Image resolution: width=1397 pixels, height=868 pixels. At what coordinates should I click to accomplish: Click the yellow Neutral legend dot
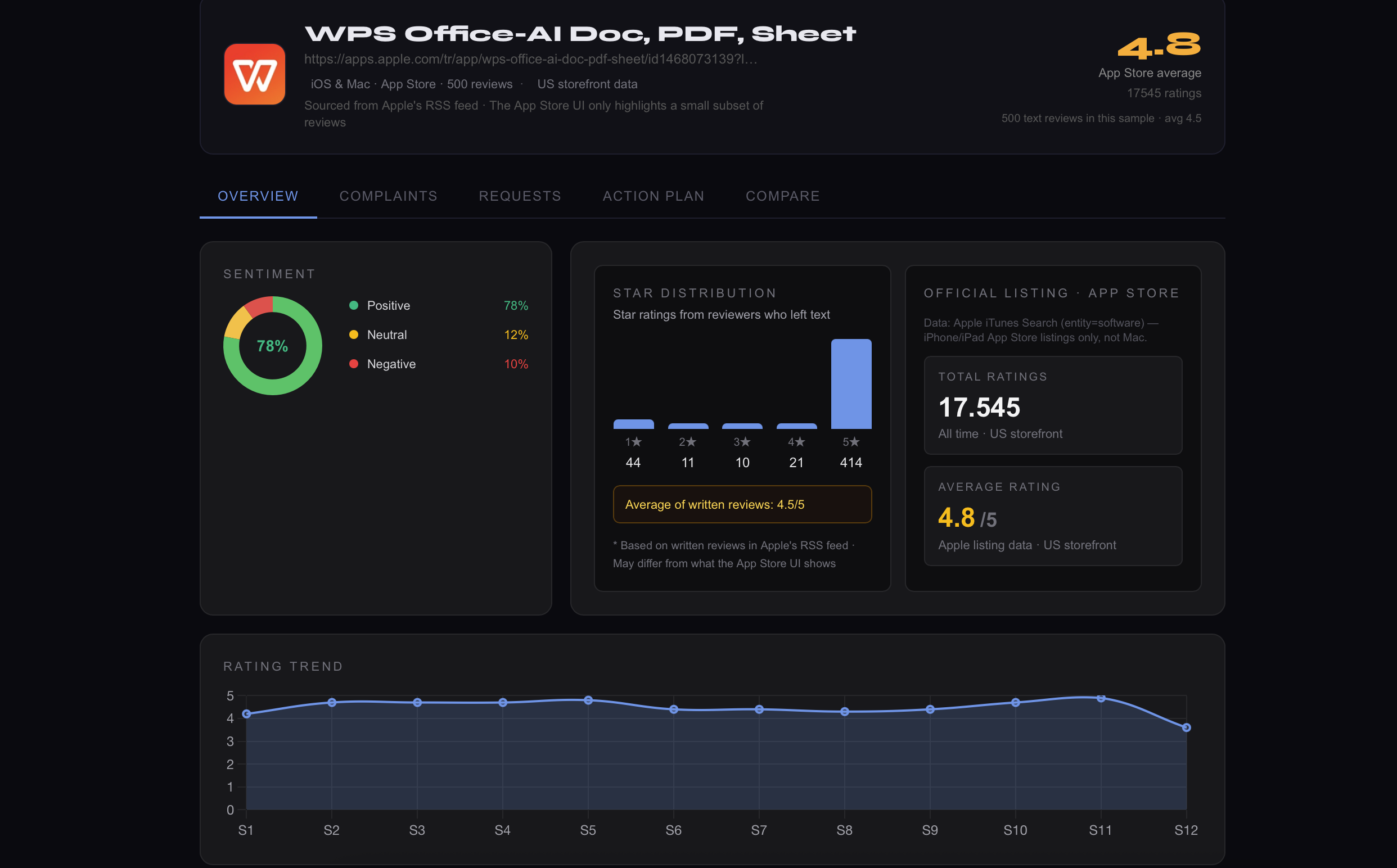point(354,334)
